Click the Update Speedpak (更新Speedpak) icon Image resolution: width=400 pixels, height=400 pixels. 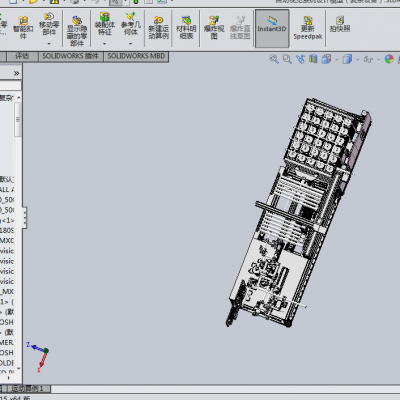[308, 28]
